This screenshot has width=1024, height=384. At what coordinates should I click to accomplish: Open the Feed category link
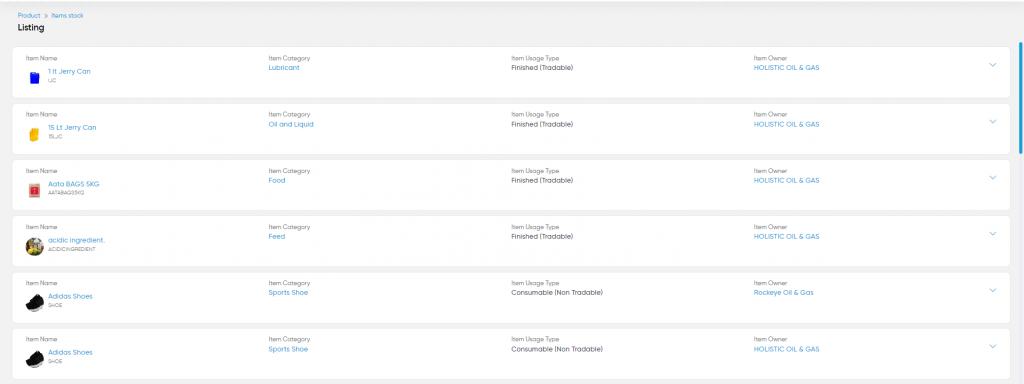click(277, 236)
